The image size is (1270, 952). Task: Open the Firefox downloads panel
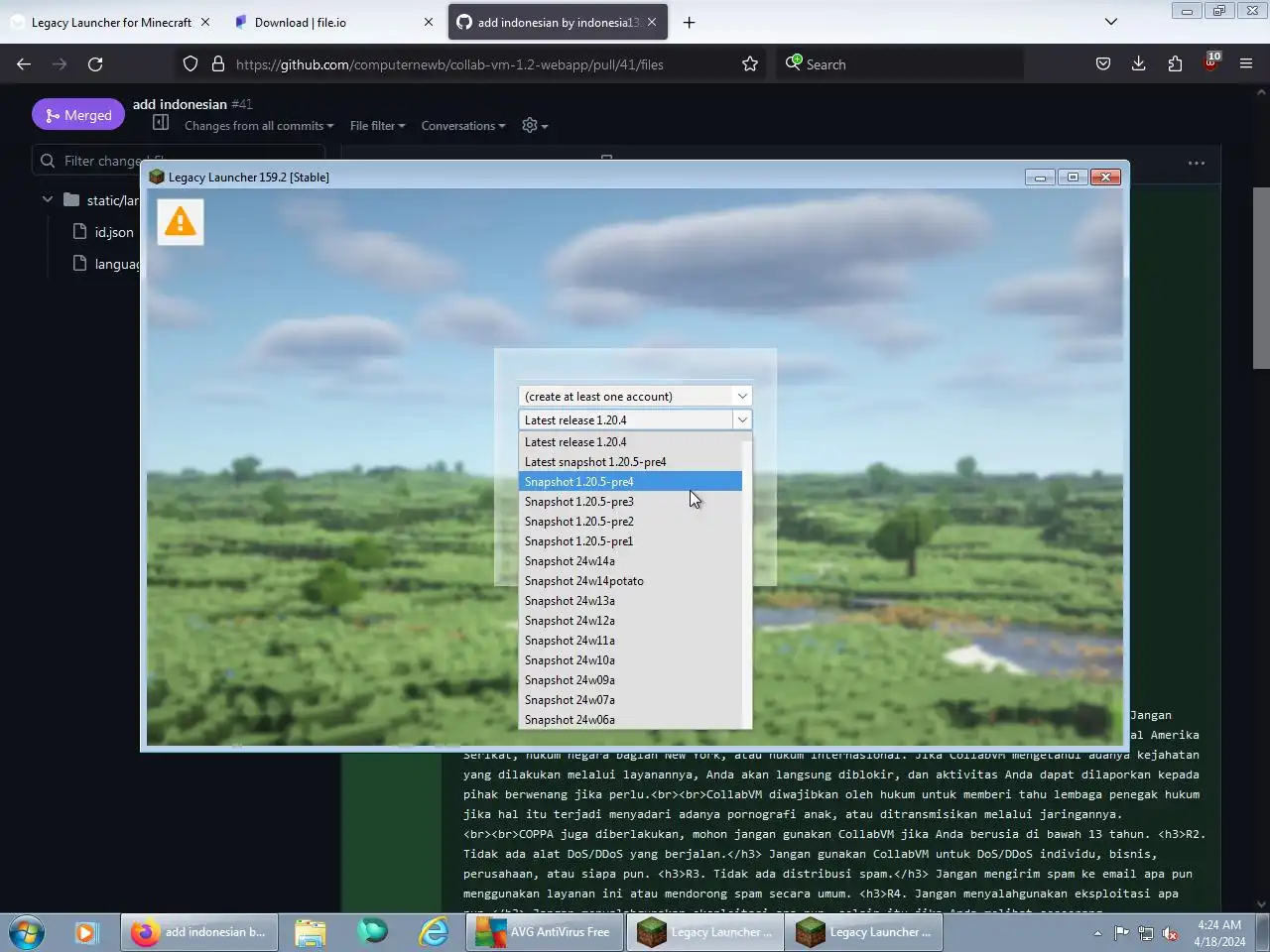[1138, 64]
